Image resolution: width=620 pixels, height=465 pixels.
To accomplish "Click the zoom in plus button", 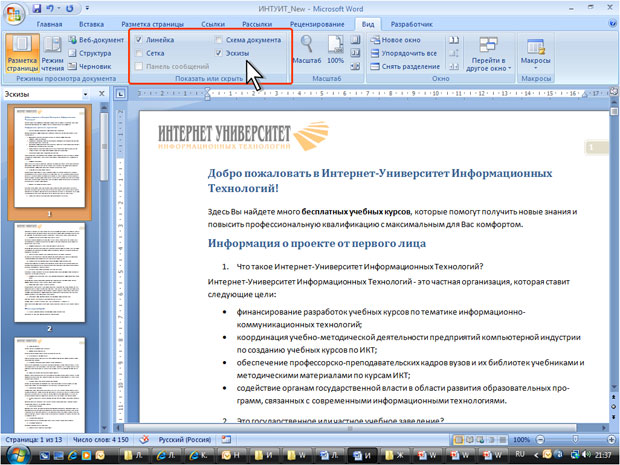I will pyautogui.click(x=611, y=440).
